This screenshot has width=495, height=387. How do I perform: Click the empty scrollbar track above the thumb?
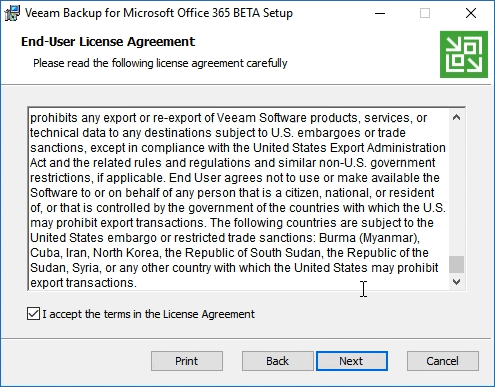[x=456, y=190]
